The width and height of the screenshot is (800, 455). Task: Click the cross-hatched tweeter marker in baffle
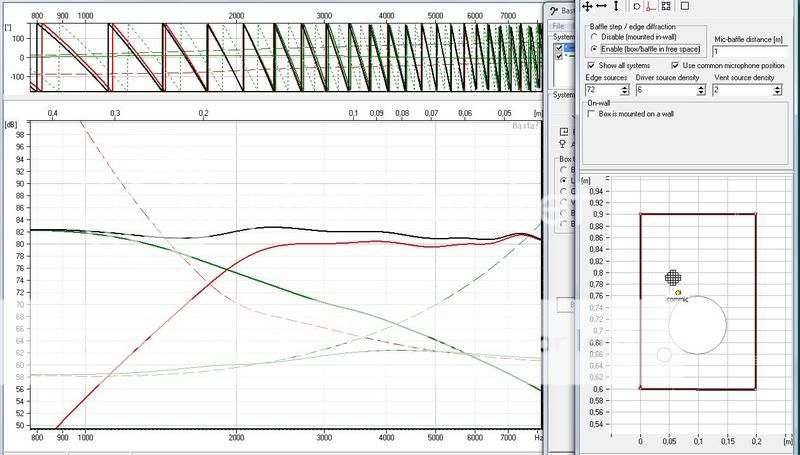coord(673,277)
